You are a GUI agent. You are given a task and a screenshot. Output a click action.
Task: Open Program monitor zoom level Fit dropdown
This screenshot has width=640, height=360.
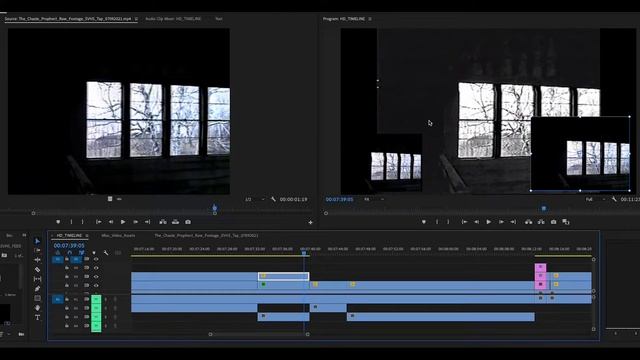[374, 199]
